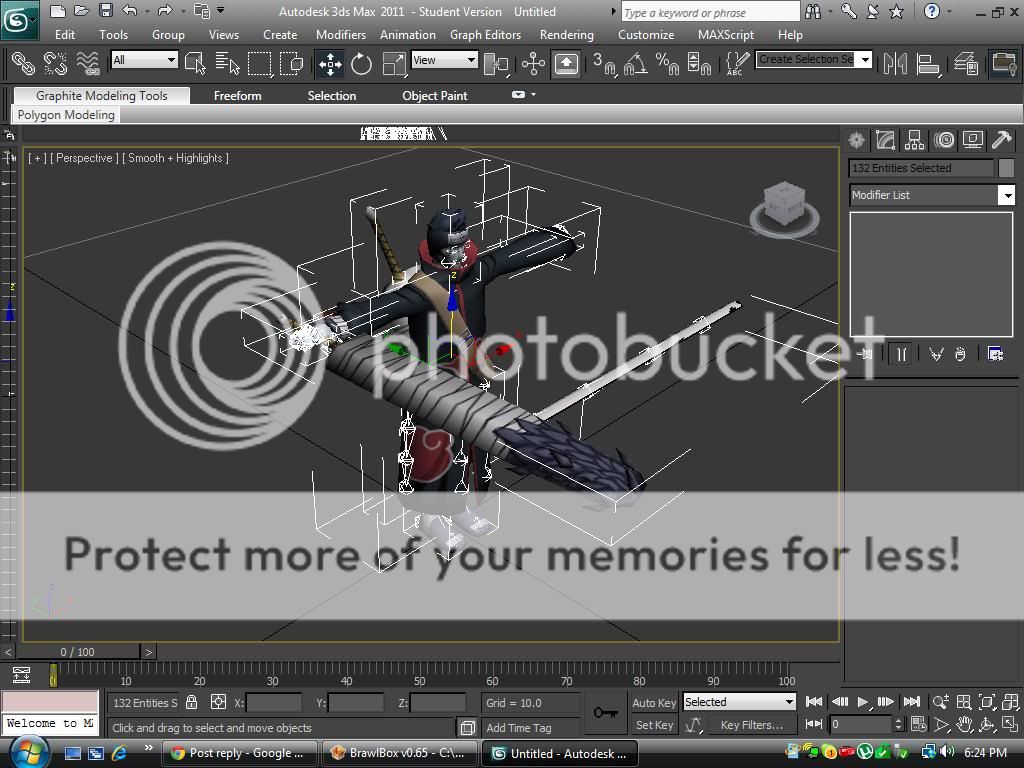Toggle the Selection Lock padlock
This screenshot has height=768, width=1024.
191,702
